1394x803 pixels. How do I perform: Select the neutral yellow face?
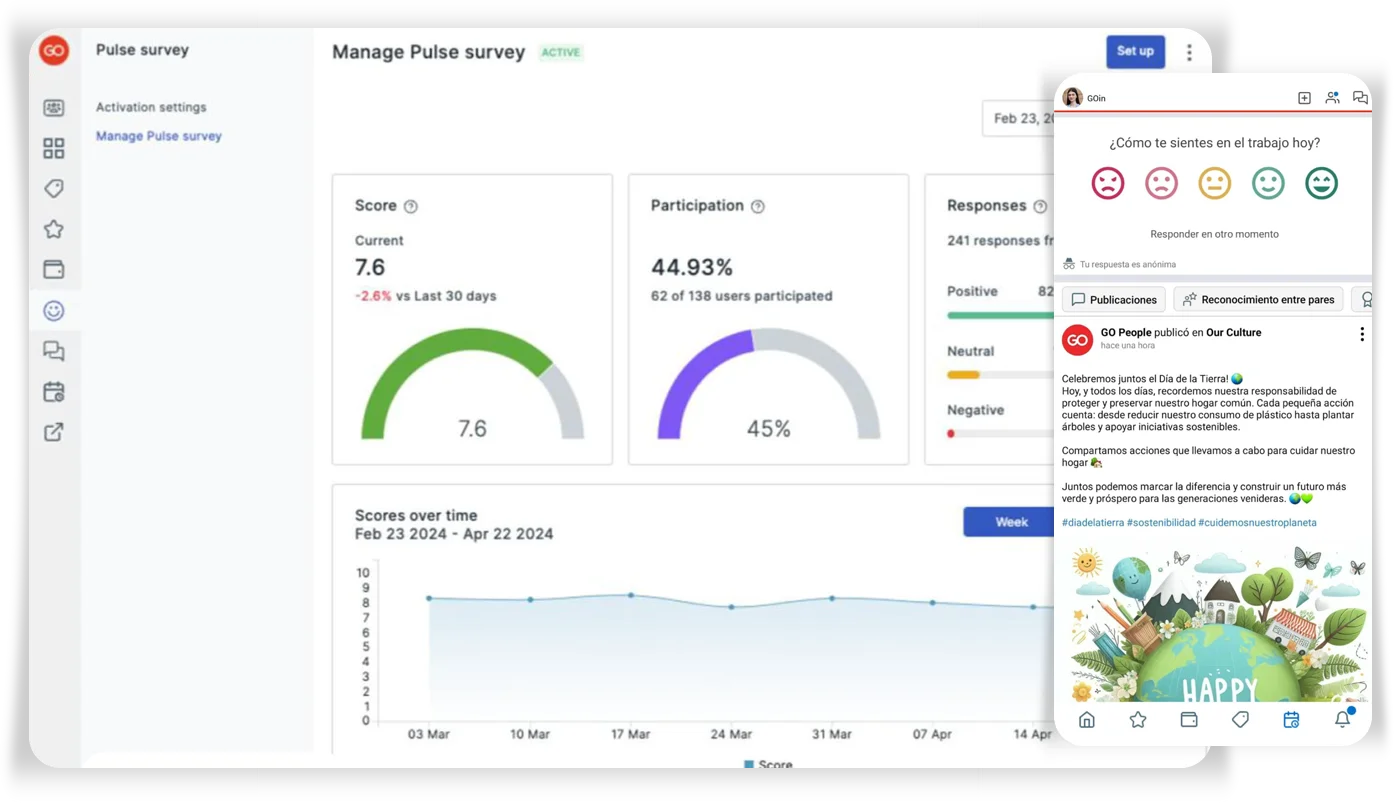1215,183
